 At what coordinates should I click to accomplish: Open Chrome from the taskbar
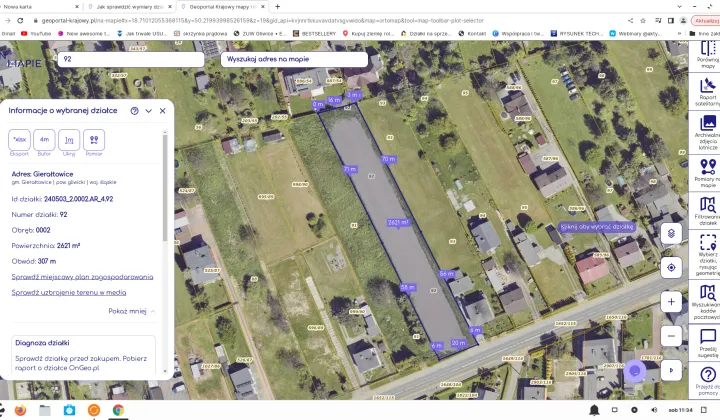click(x=118, y=410)
